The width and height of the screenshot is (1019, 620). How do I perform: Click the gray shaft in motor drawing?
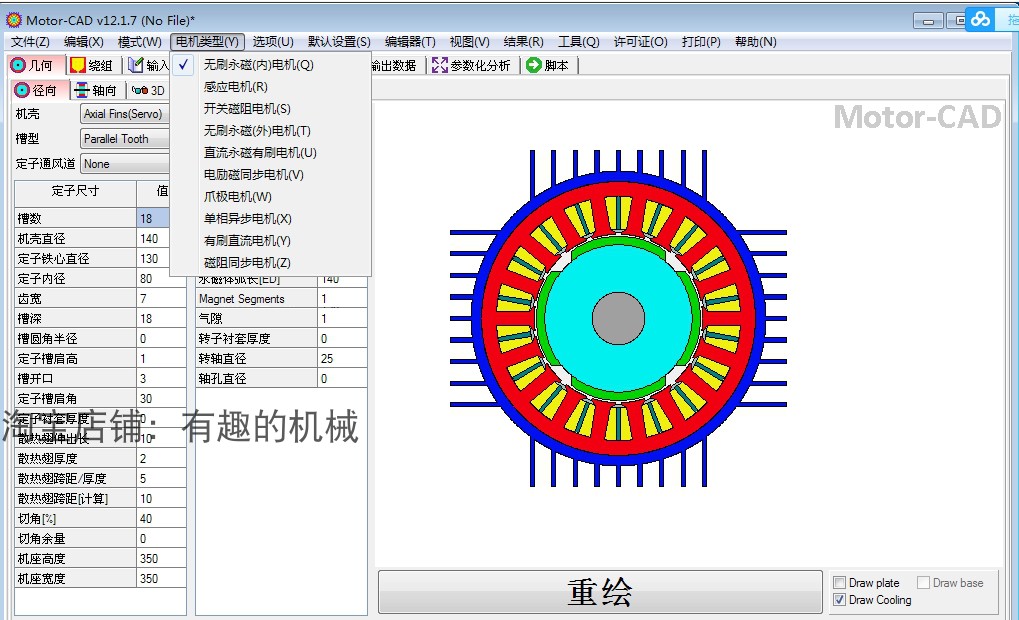tap(618, 318)
